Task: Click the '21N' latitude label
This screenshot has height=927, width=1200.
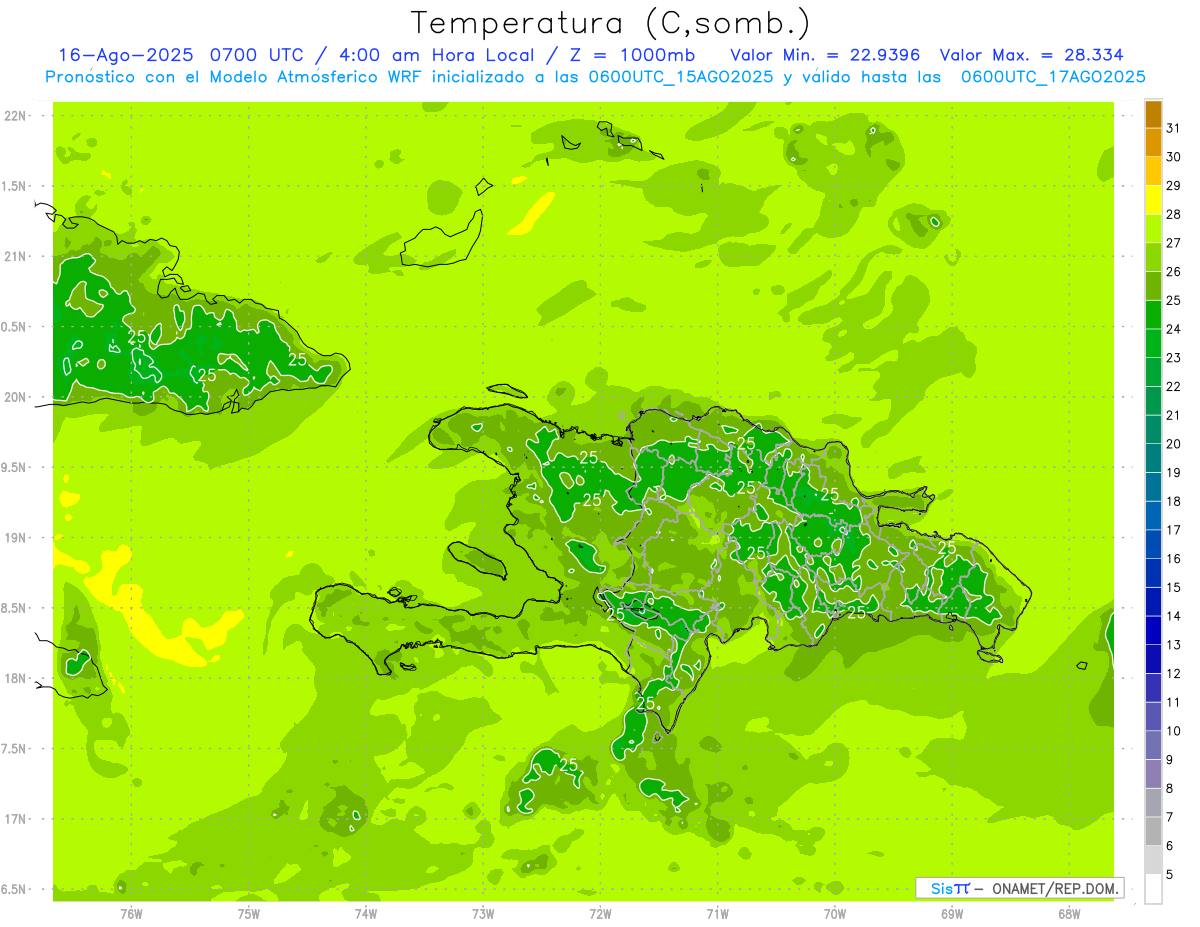Action: click(x=14, y=256)
